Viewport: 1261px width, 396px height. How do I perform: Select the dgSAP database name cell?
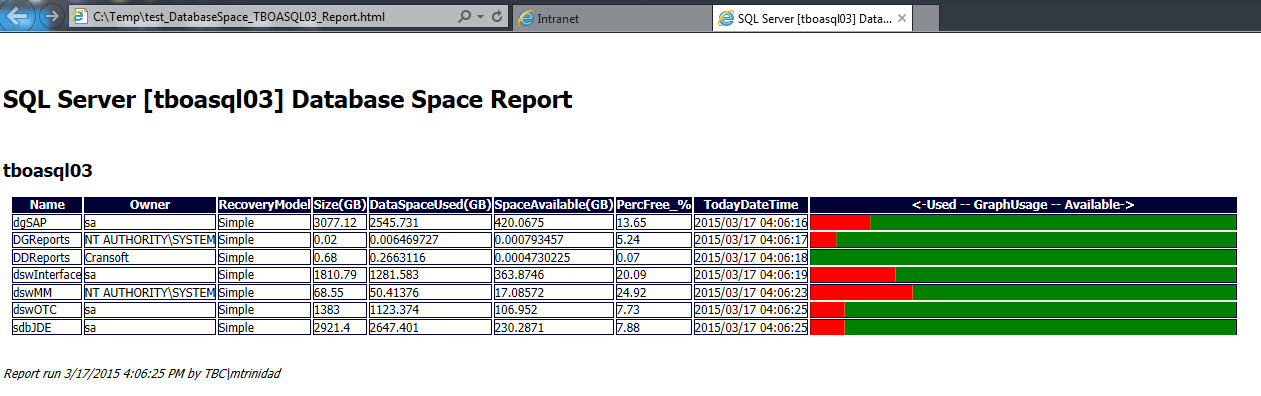[x=47, y=222]
